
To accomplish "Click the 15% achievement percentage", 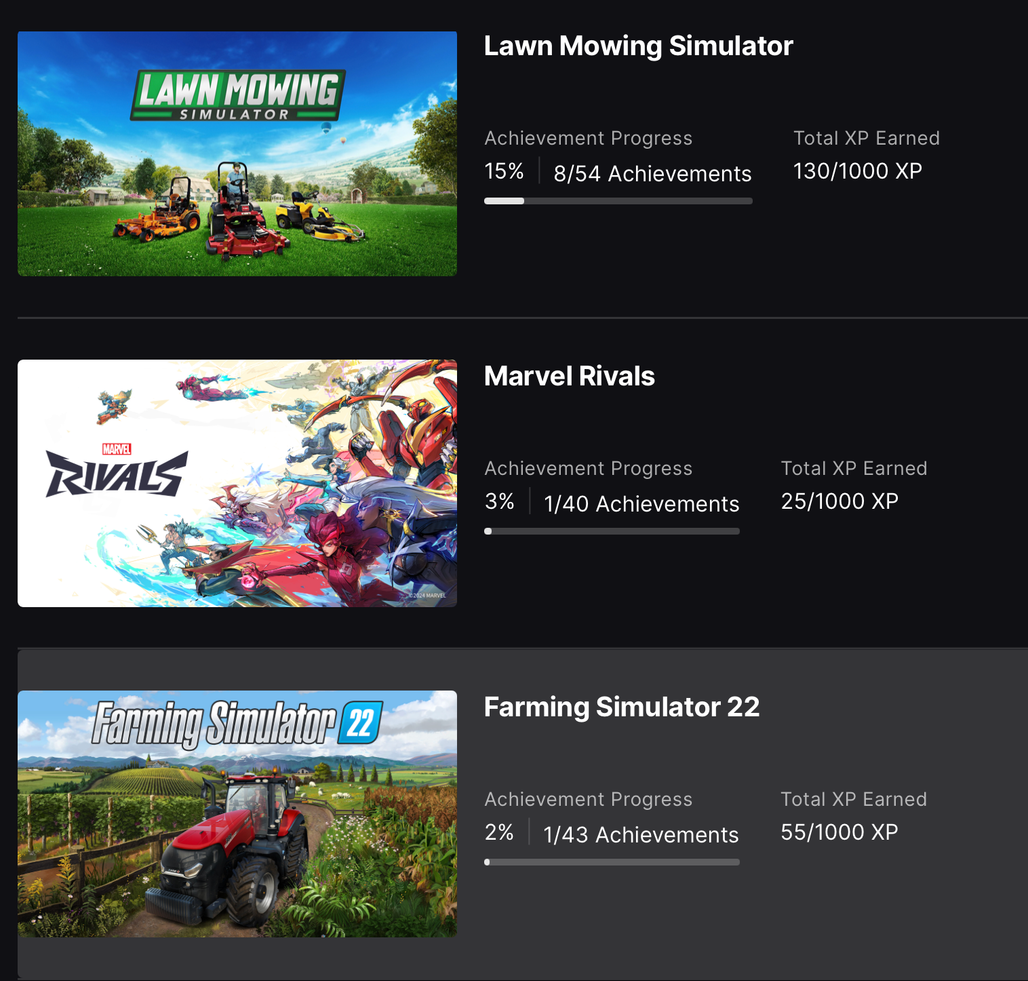I will pyautogui.click(x=504, y=171).
